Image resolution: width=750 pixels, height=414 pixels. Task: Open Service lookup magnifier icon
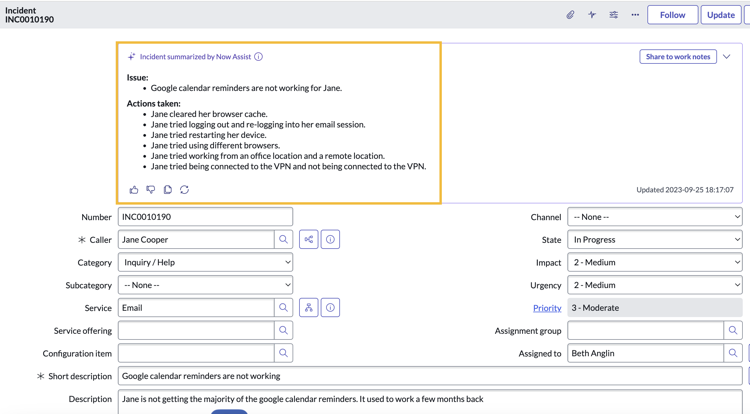283,308
